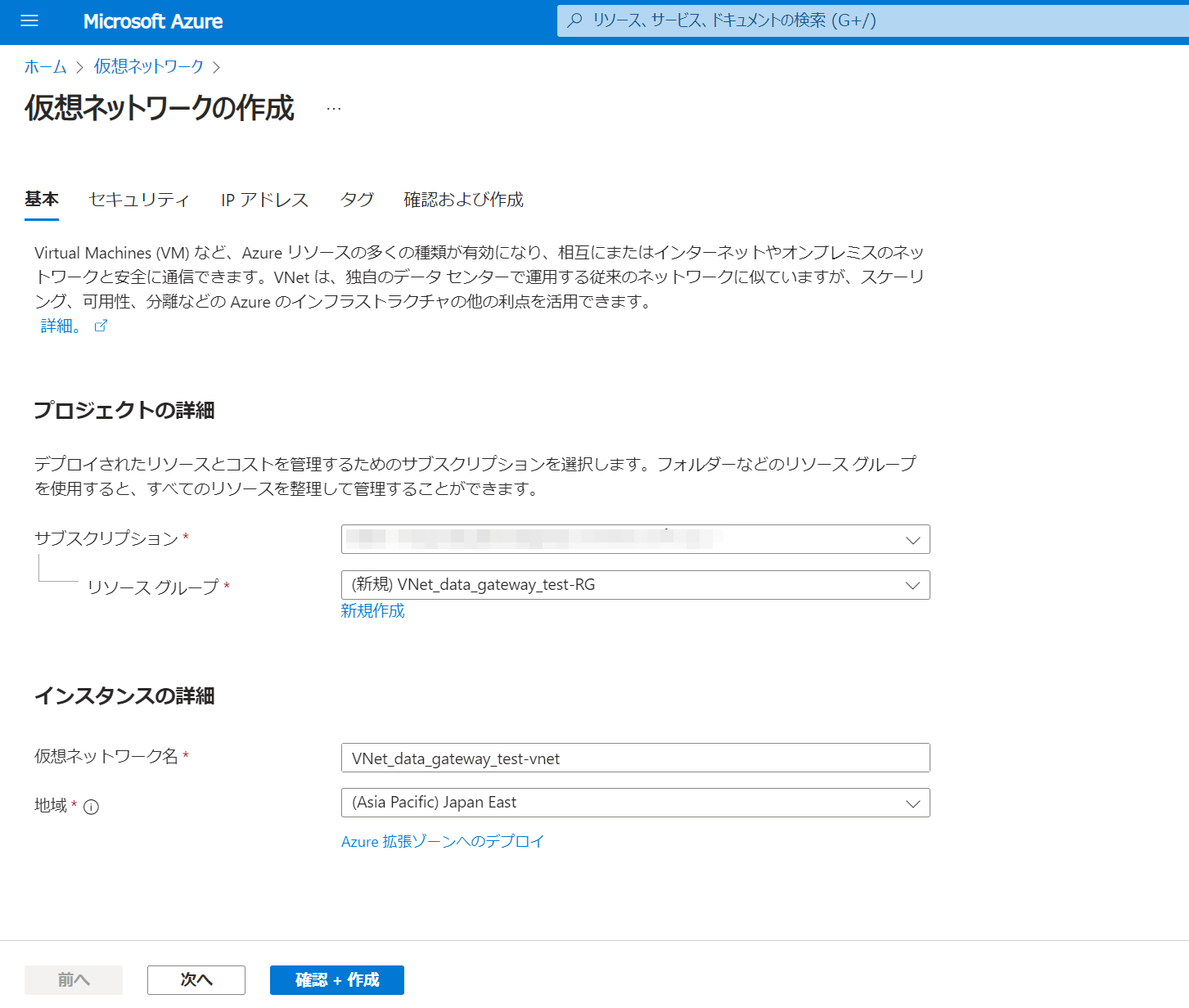Open the 新規作成 link under リソース グループ
Image resolution: width=1189 pixels, height=1008 pixels.
(x=373, y=610)
